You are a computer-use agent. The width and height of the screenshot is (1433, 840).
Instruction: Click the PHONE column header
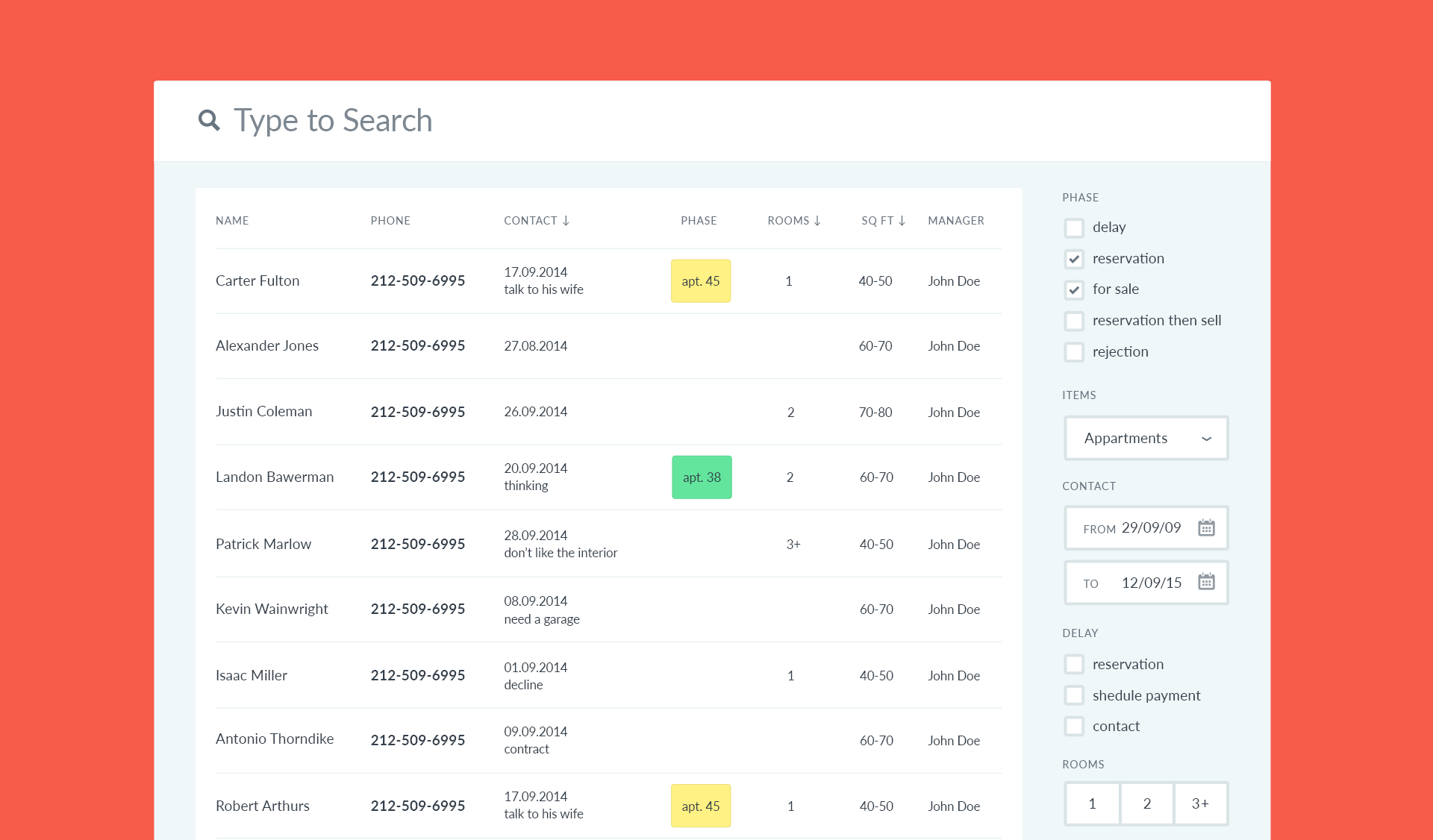coord(390,221)
